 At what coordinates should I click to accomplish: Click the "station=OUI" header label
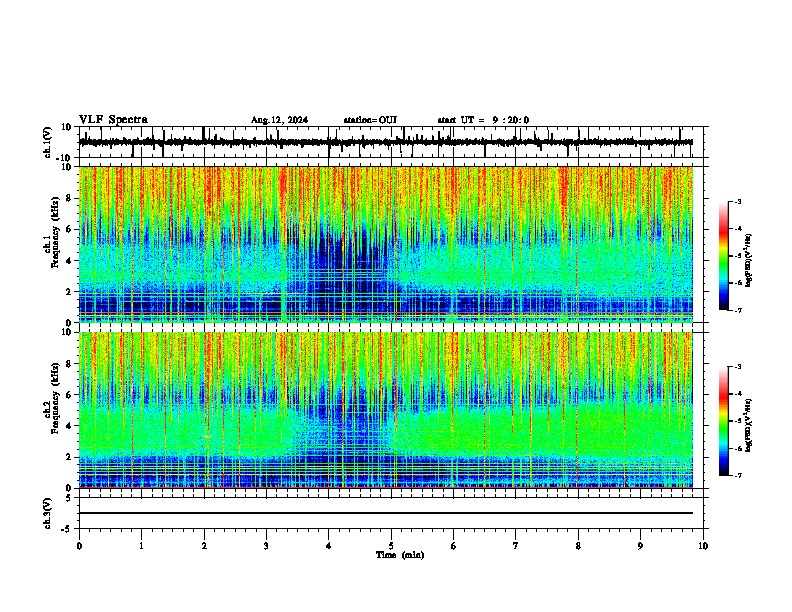370,120
